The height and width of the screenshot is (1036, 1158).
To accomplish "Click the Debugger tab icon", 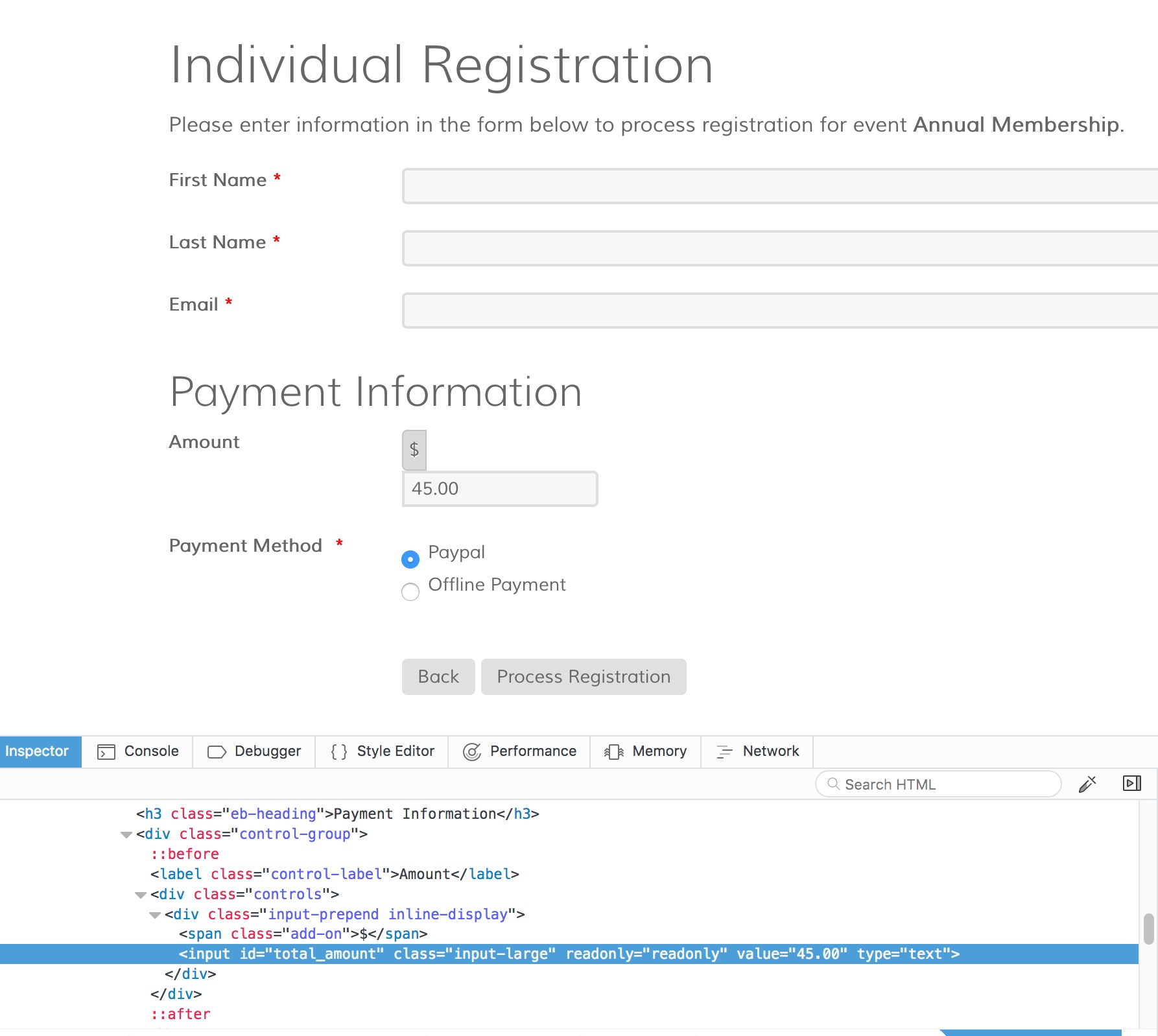I will (x=217, y=751).
